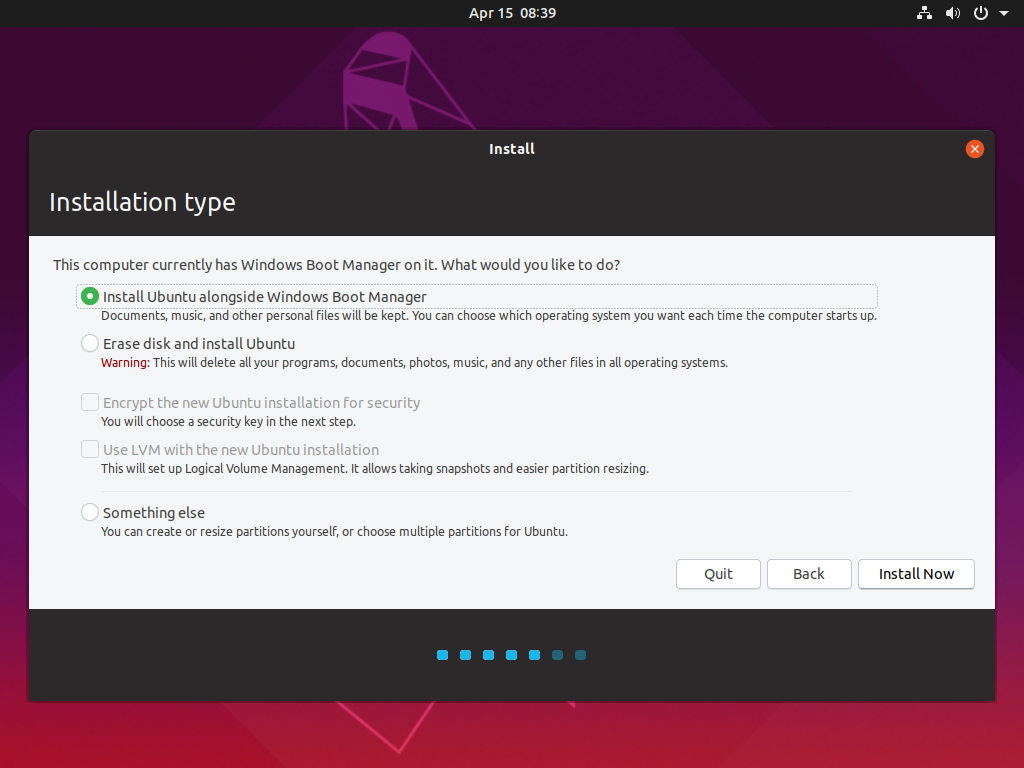Open the network connection icon in top bar
Viewport: 1024px width, 768px height.
coord(924,13)
